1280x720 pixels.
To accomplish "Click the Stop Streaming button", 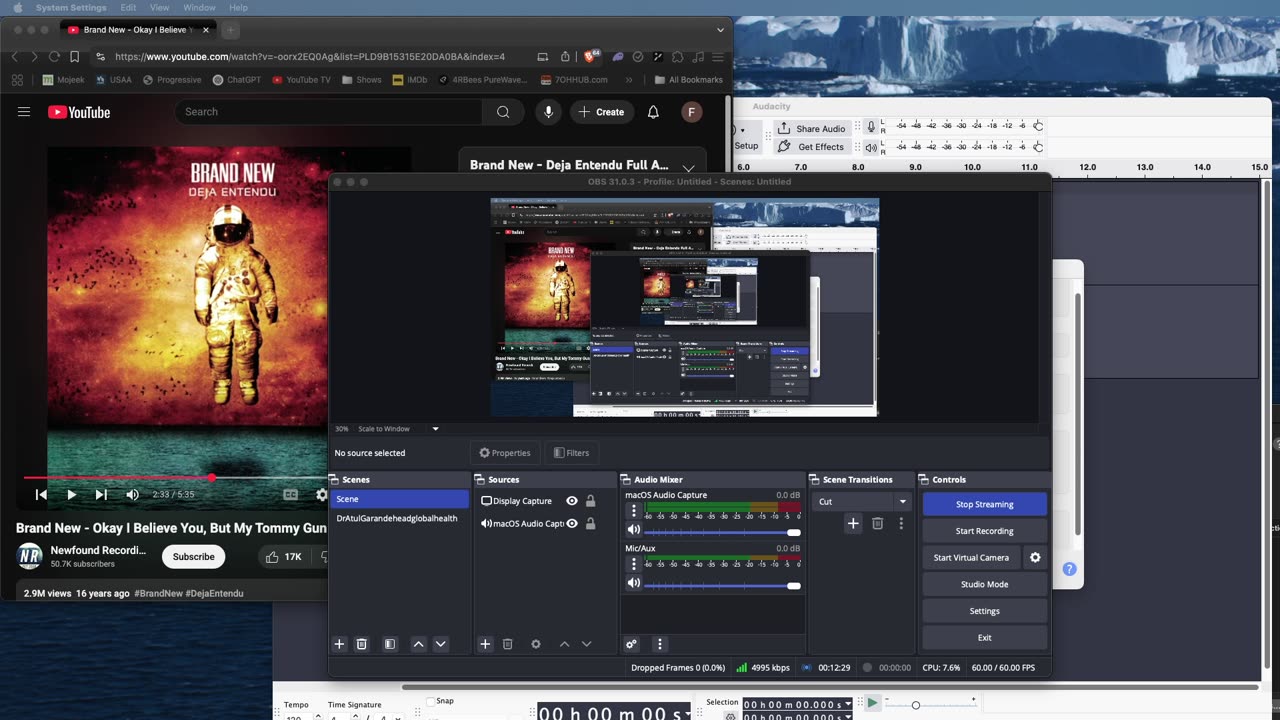I will pos(984,505).
